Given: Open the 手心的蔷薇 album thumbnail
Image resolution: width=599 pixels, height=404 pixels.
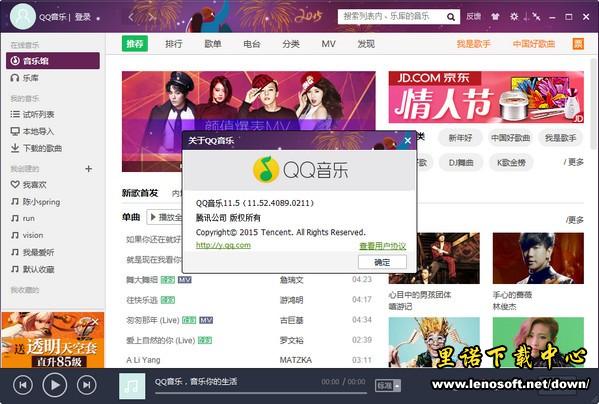Looking at the screenshot, I should pos(538,258).
